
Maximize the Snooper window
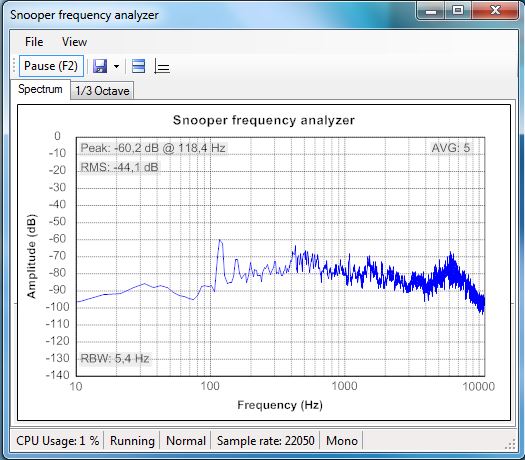coord(458,11)
